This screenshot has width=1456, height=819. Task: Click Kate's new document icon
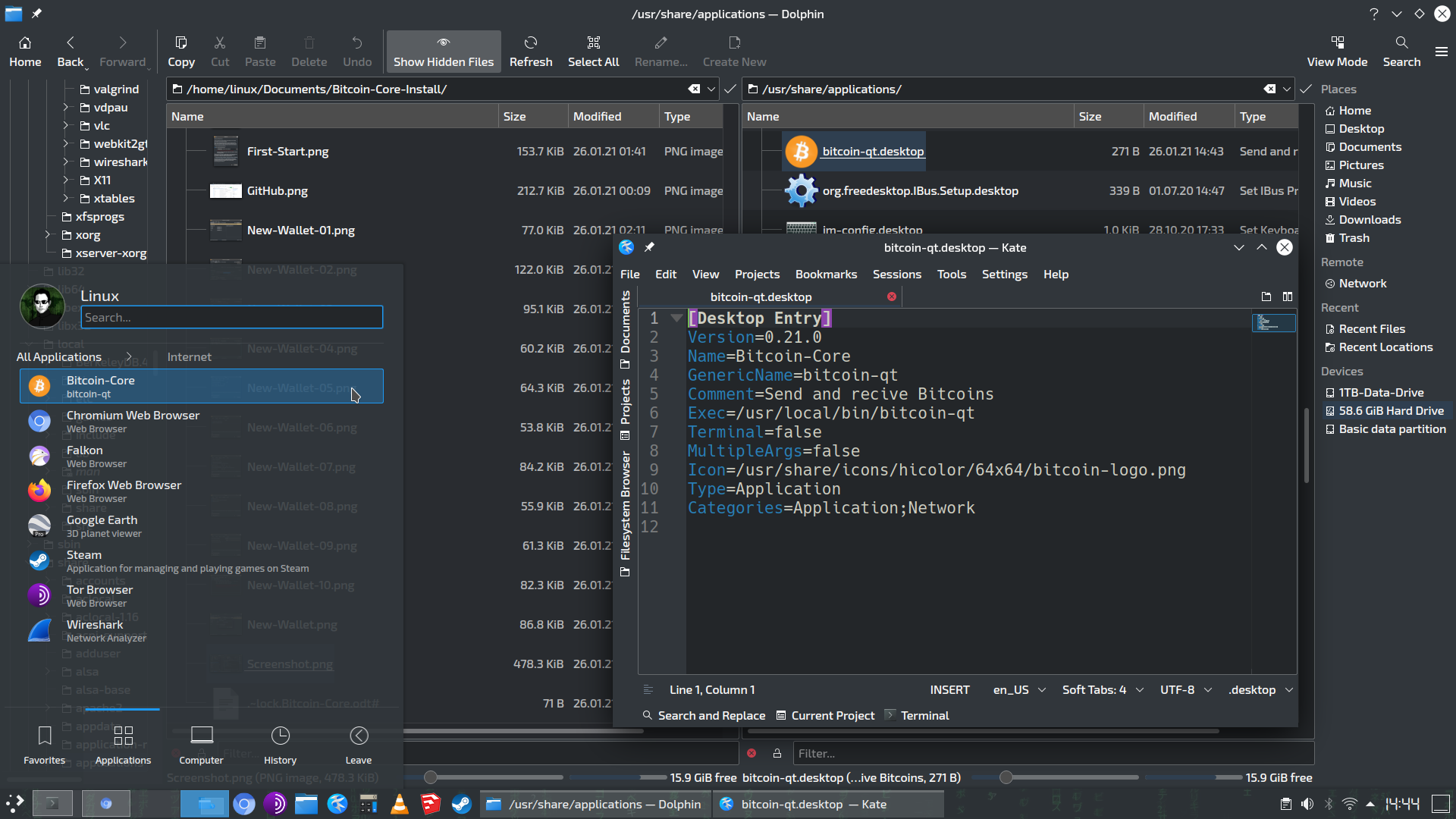coord(1266,297)
